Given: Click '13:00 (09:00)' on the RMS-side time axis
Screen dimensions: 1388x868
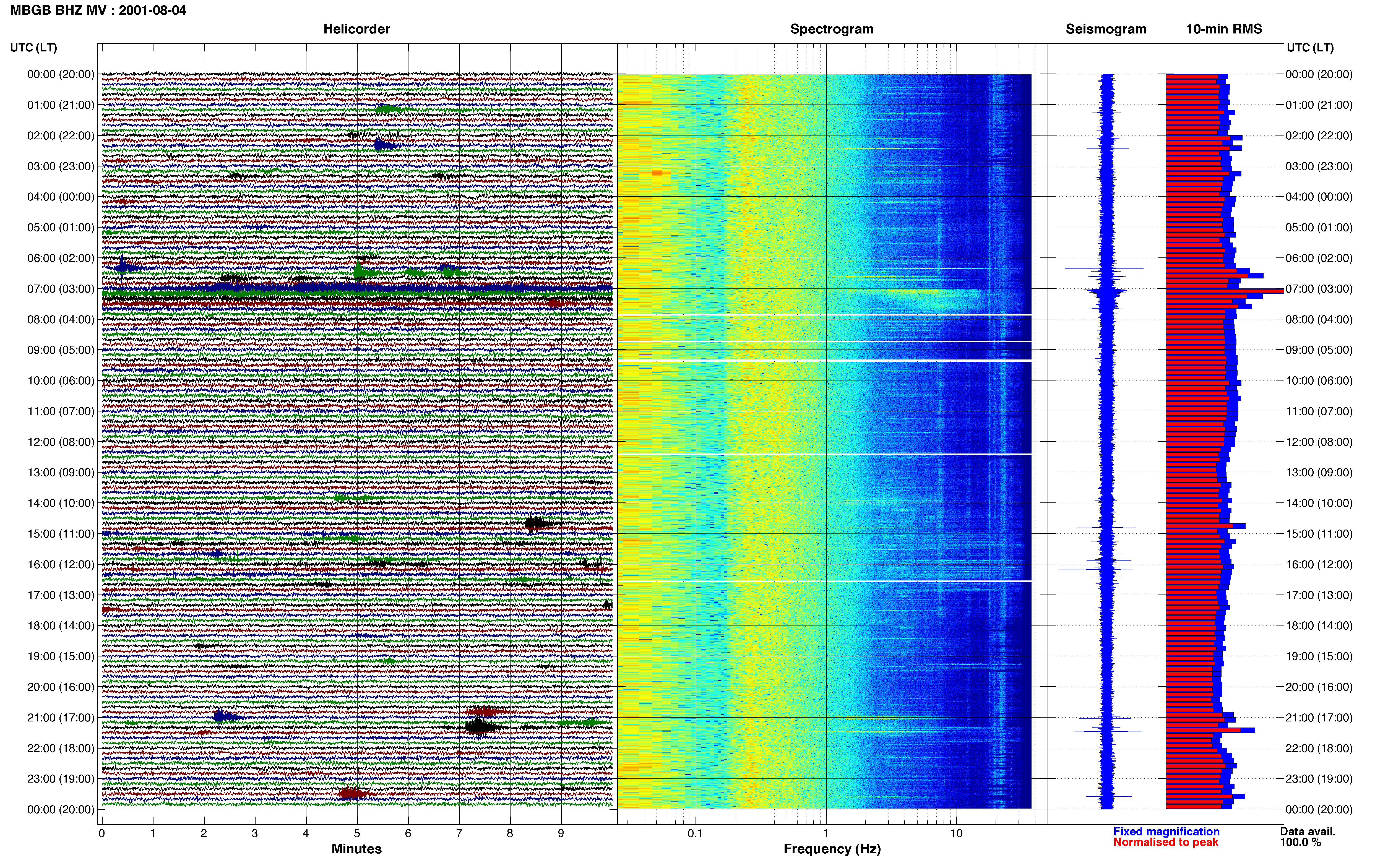Looking at the screenshot, I should point(1319,473).
